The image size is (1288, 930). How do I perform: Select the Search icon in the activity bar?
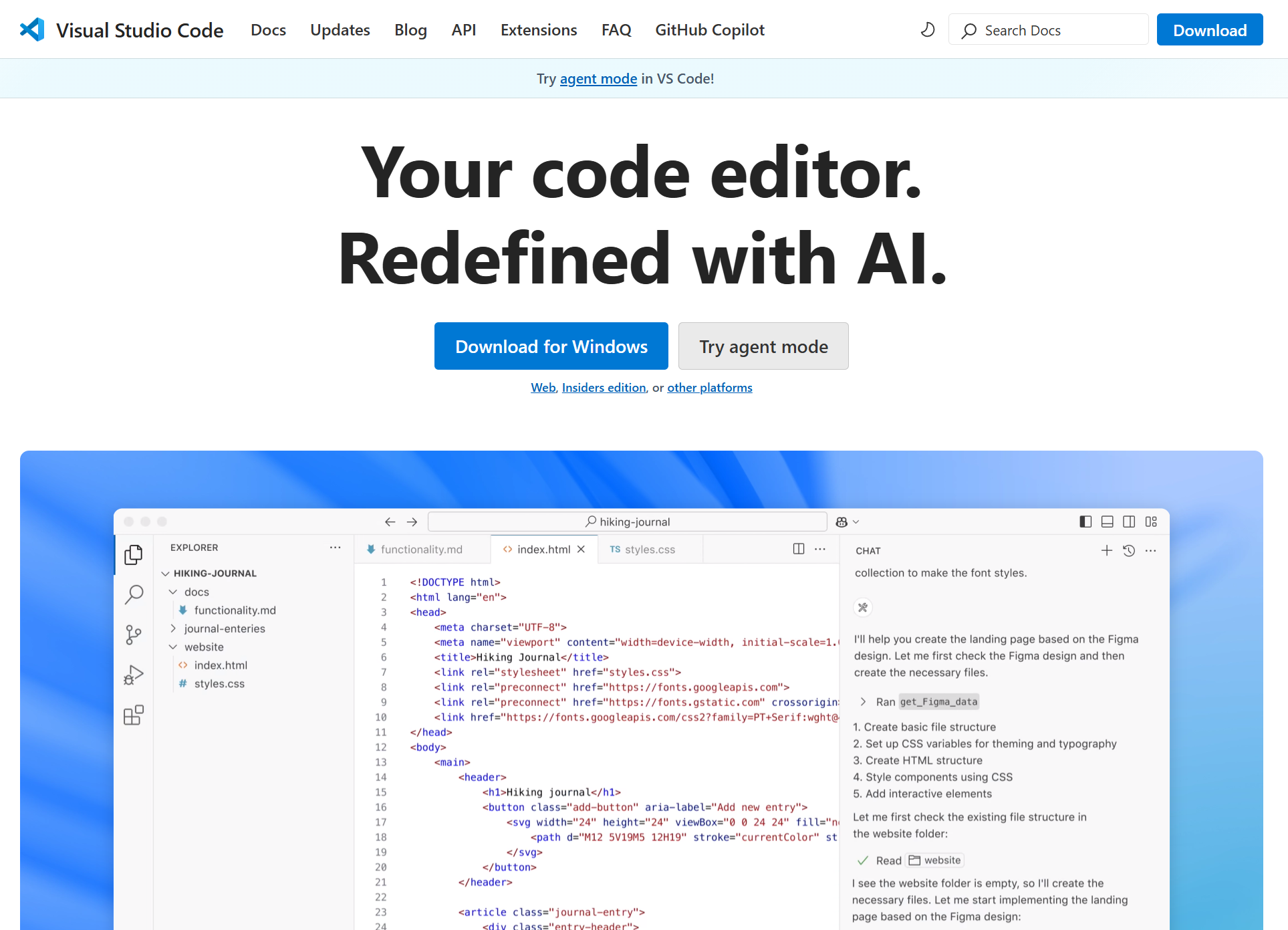[134, 594]
